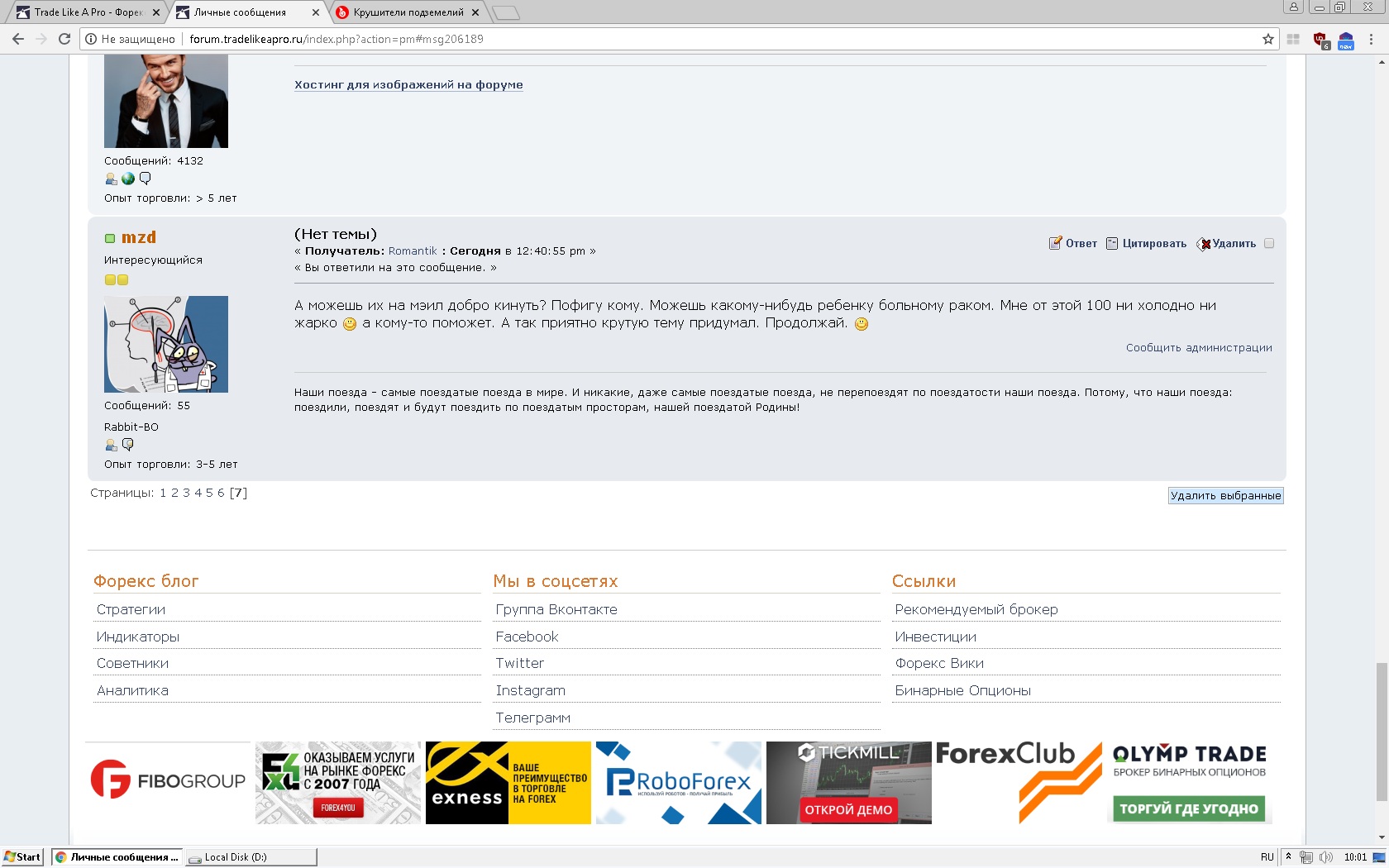
Task: Click the not-secure info icon in address bar
Action: [x=91, y=39]
